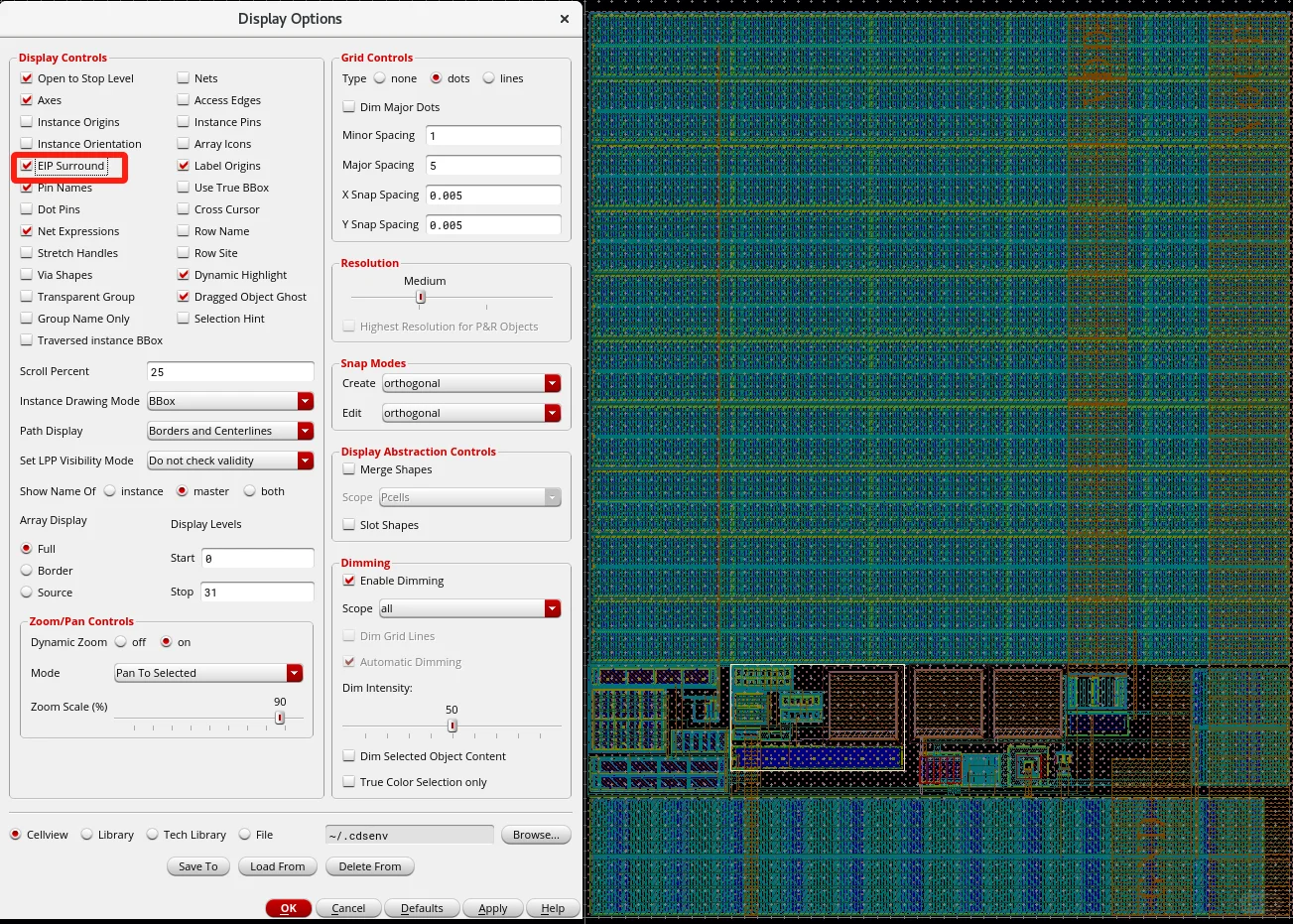Click the Dim Intensity slider handle
Viewport: 1293px width, 924px height.
(453, 726)
